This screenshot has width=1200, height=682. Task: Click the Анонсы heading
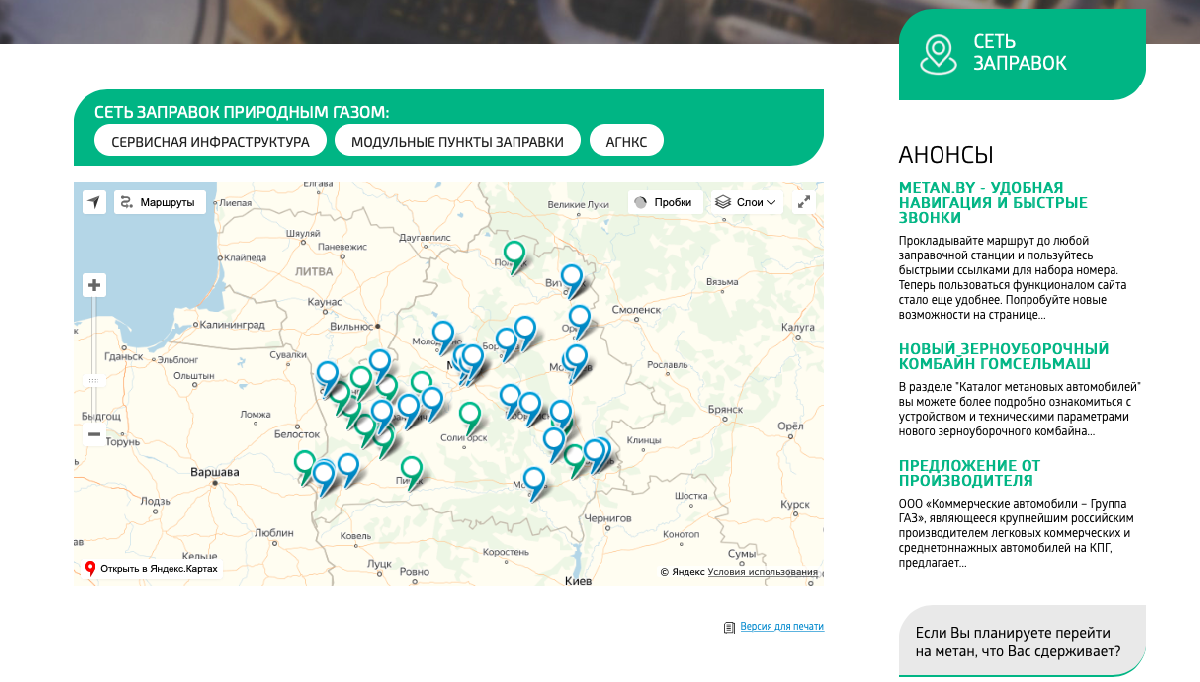pyautogui.click(x=946, y=155)
